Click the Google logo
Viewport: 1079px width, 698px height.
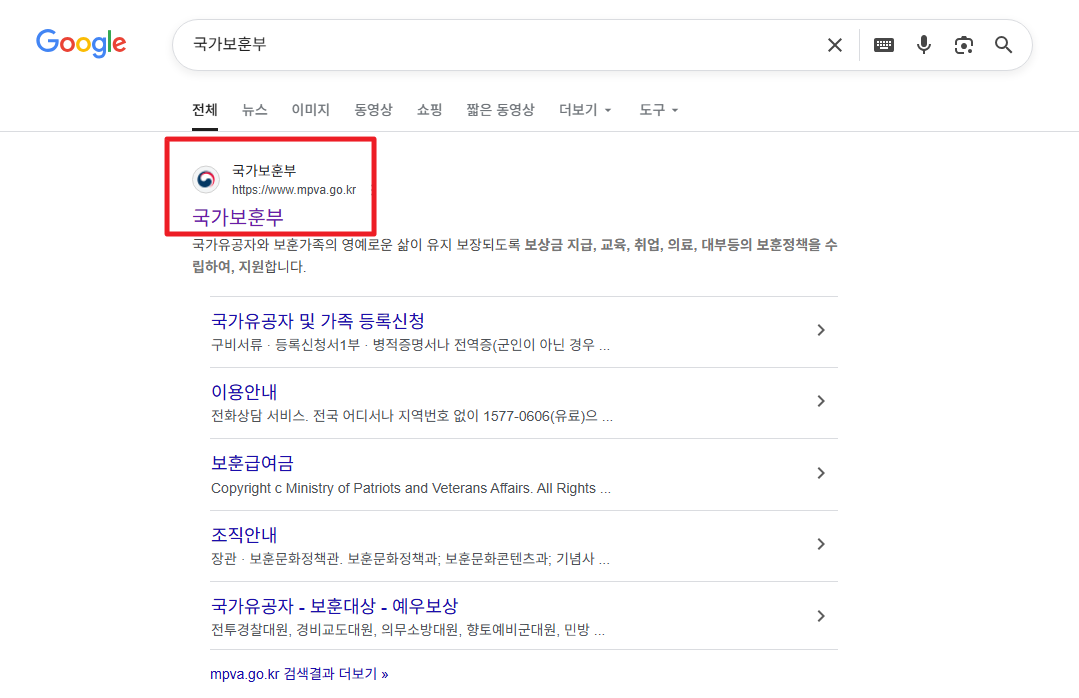click(81, 43)
